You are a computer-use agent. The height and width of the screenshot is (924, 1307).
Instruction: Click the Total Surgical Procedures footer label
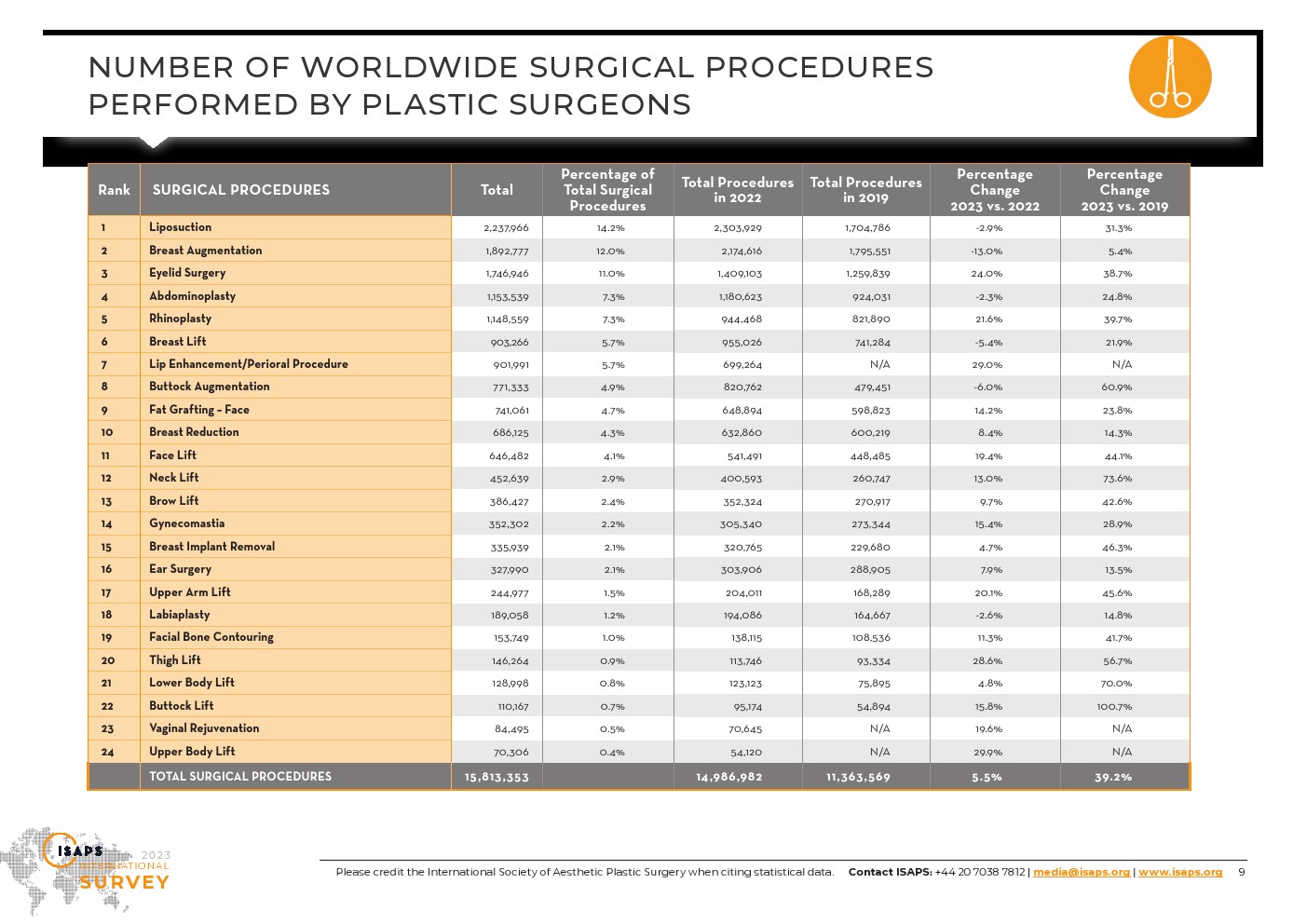pos(239,777)
